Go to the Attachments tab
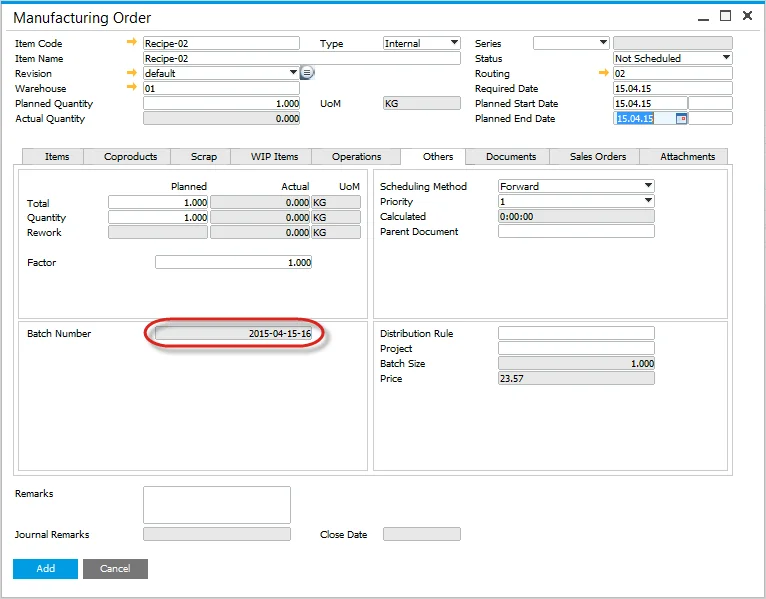Image resolution: width=766 pixels, height=599 pixels. point(687,157)
